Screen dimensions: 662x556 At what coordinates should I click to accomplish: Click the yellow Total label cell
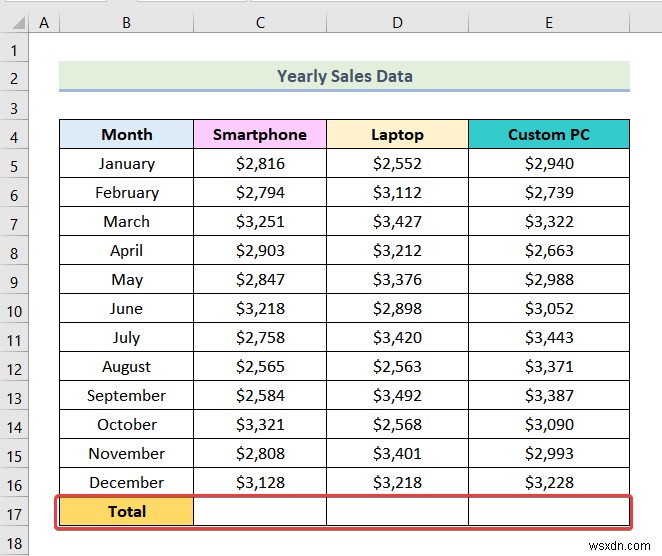coord(127,512)
